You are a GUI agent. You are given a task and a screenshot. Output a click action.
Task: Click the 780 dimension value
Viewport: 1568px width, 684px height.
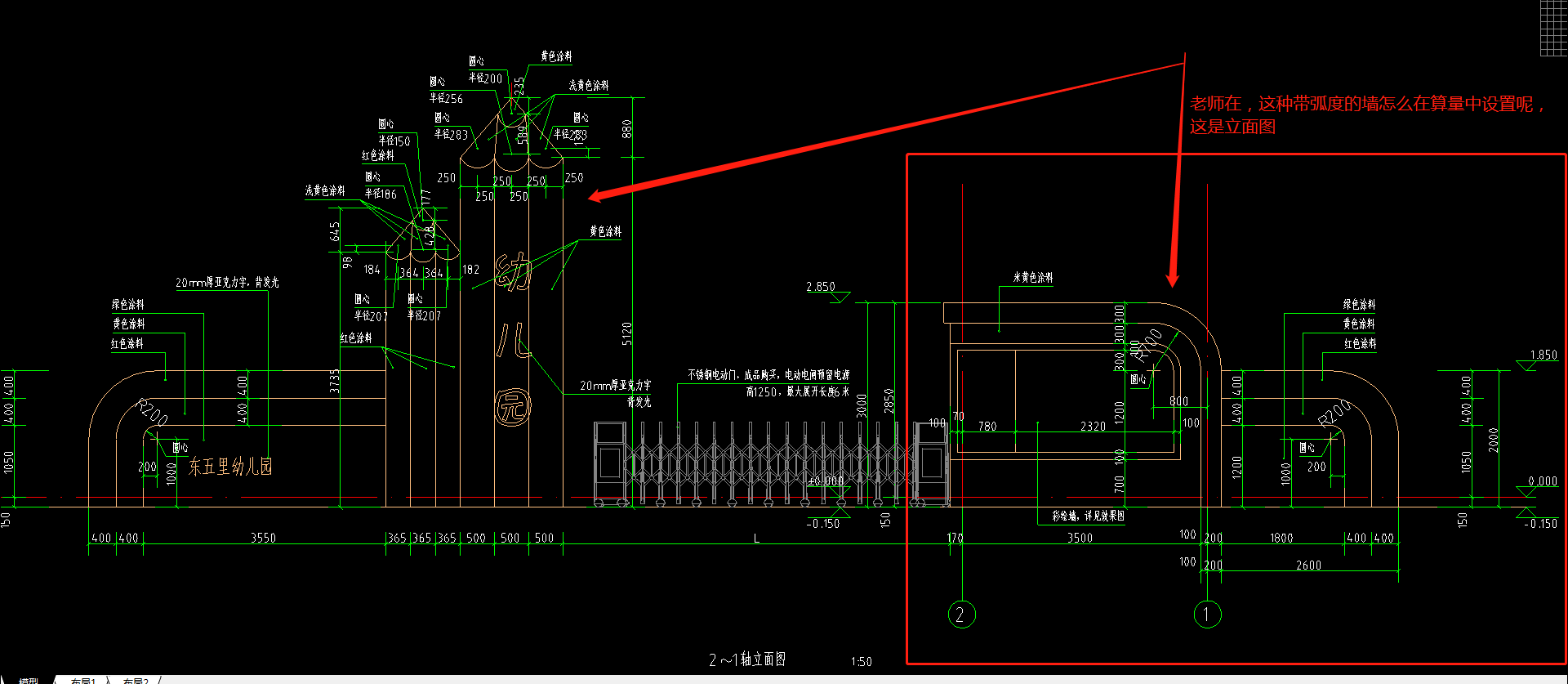point(987,426)
